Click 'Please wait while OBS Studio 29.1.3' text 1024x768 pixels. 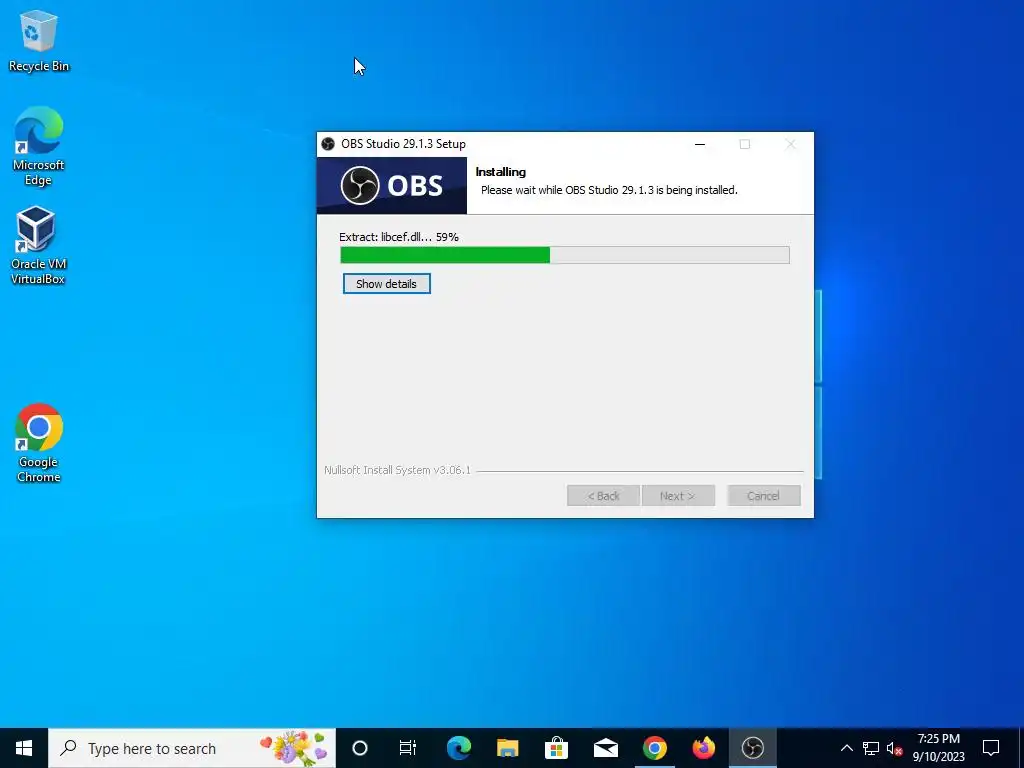(x=609, y=190)
